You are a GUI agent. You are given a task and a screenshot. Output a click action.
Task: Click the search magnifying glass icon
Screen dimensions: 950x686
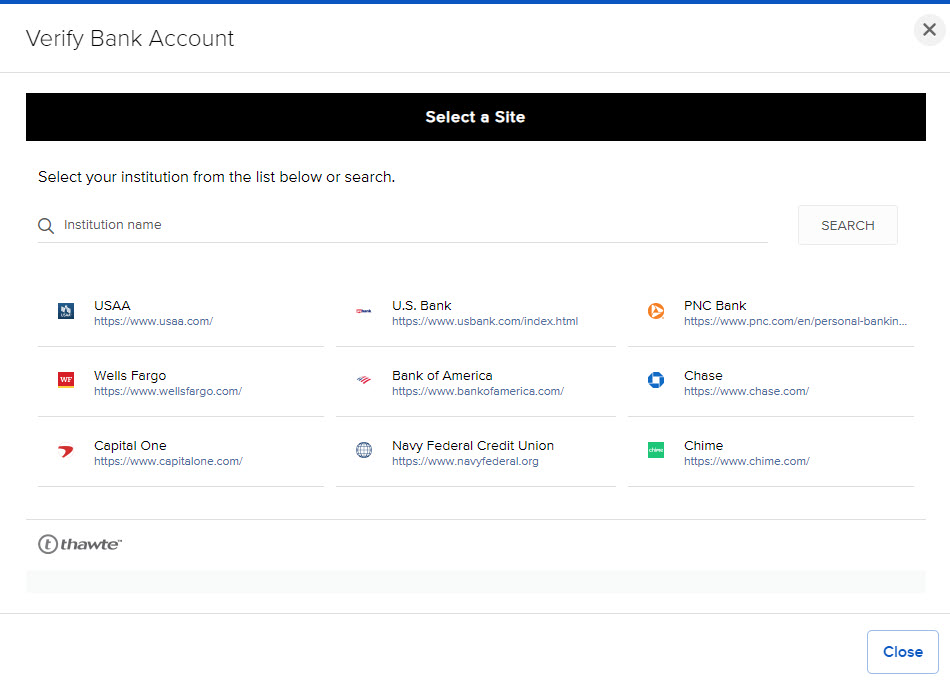coord(46,226)
